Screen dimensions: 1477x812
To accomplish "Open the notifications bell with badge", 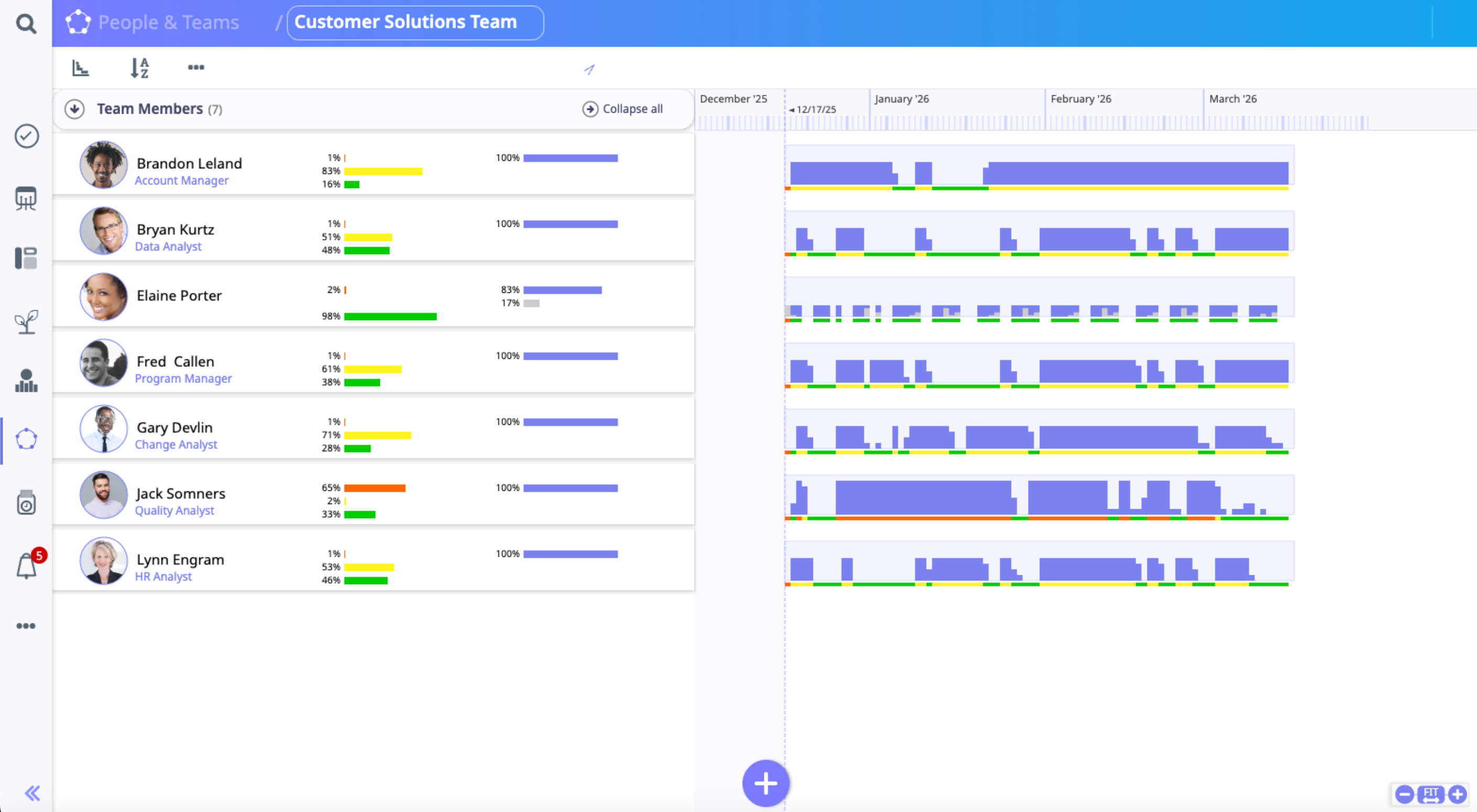I will click(27, 566).
